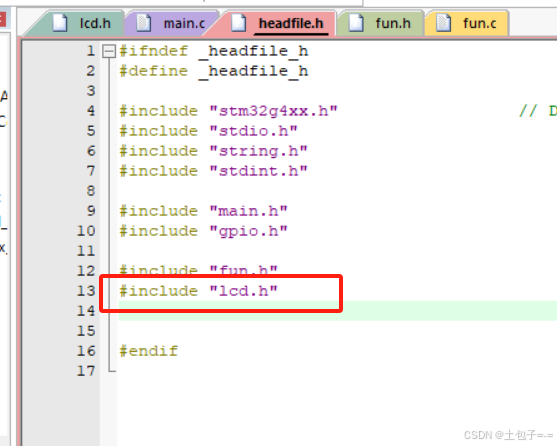Activate the headfile.h tab label

[x=291, y=24]
